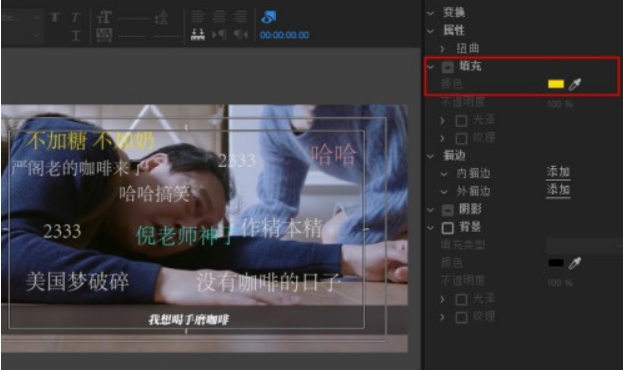Enable the 纹理 checkbox under 填充
This screenshot has height=370, width=623.
(x=461, y=138)
